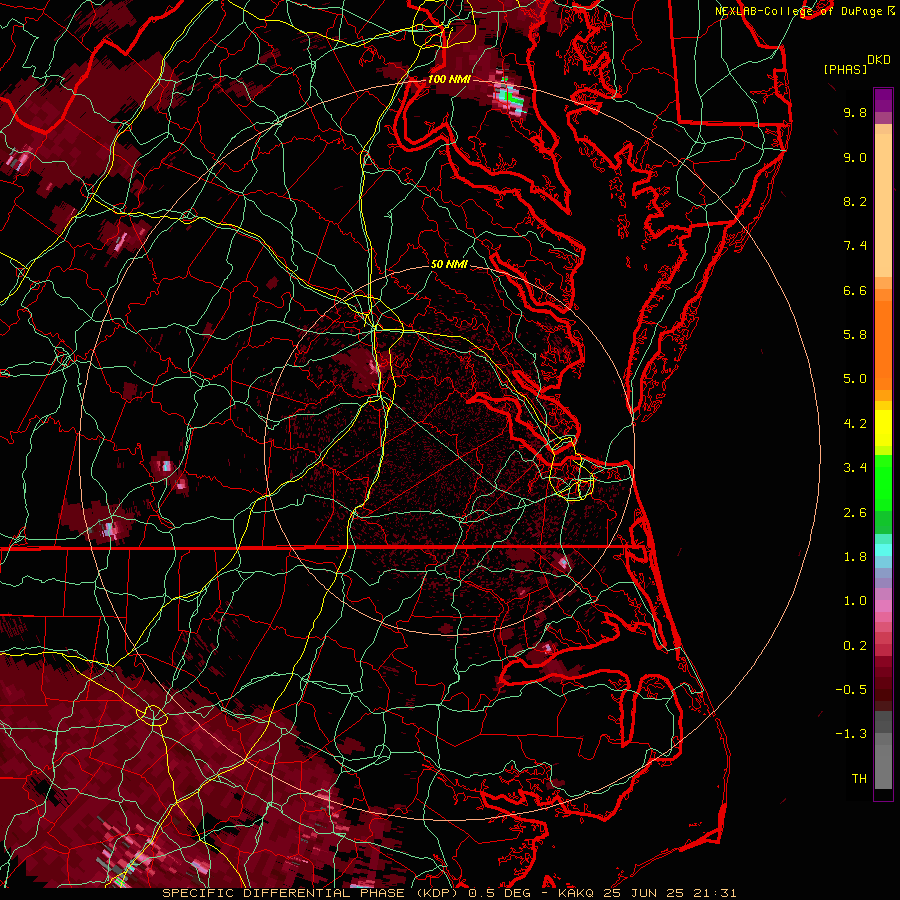This screenshot has width=900, height=900.
Task: Click the 6.6 value on color scale
Action: pos(855,290)
